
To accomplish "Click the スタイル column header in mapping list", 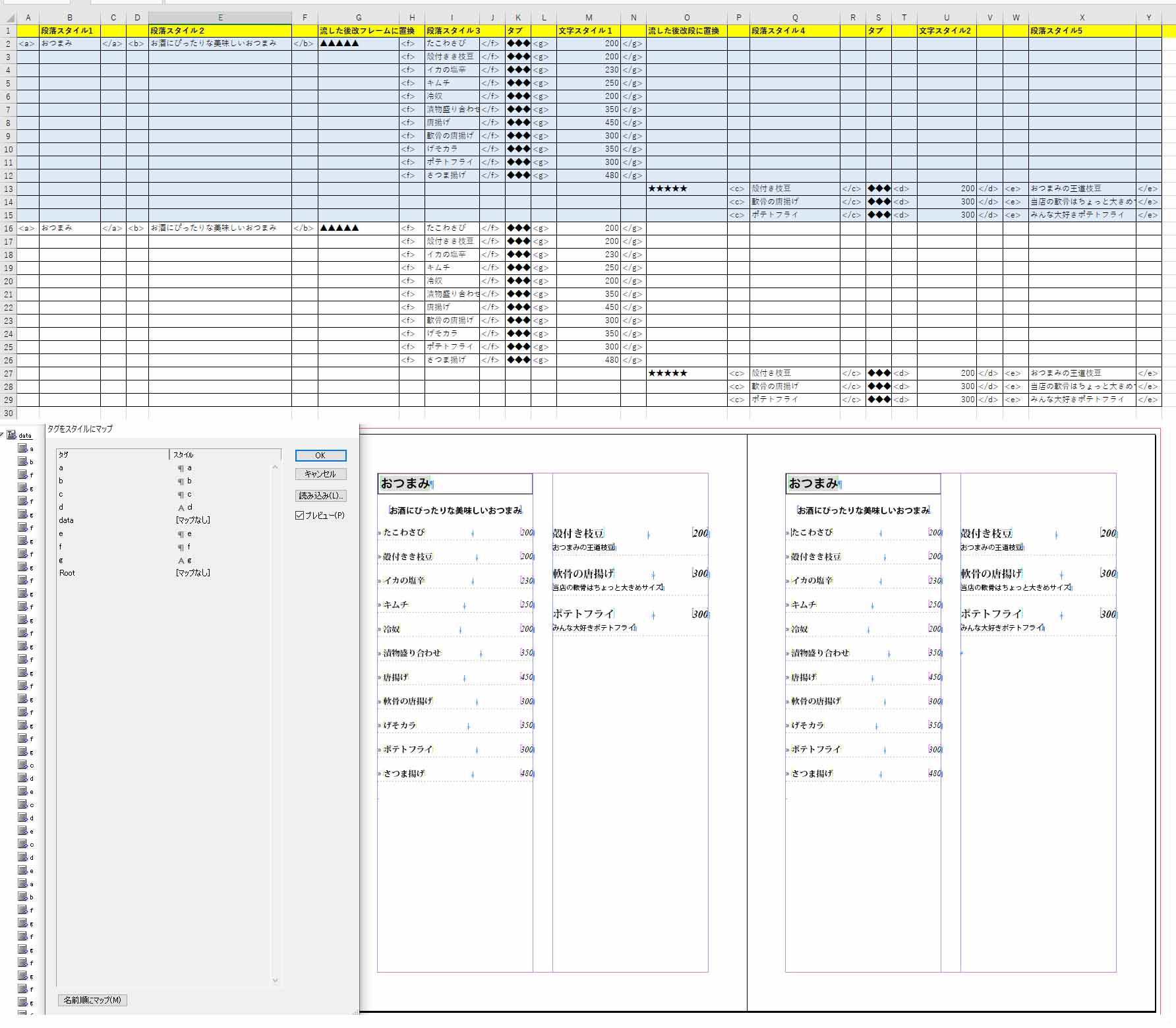I will (x=224, y=455).
